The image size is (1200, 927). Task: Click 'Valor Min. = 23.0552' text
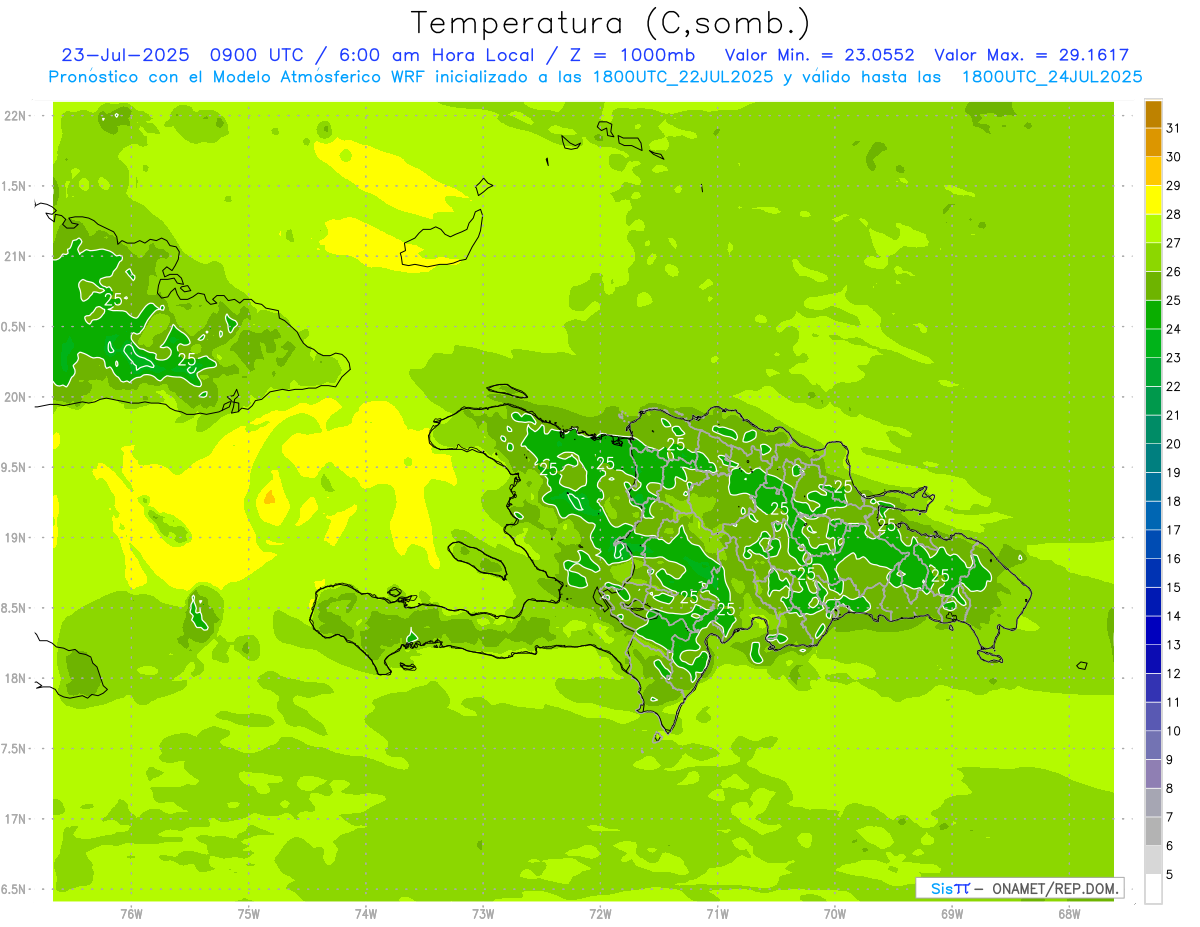[819, 56]
